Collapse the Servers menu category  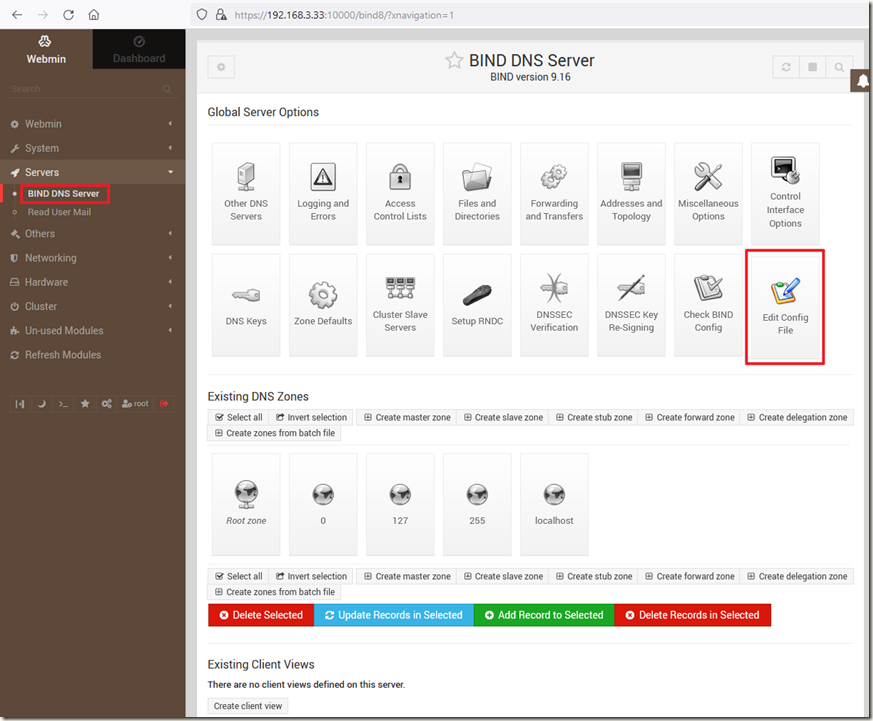point(92,172)
